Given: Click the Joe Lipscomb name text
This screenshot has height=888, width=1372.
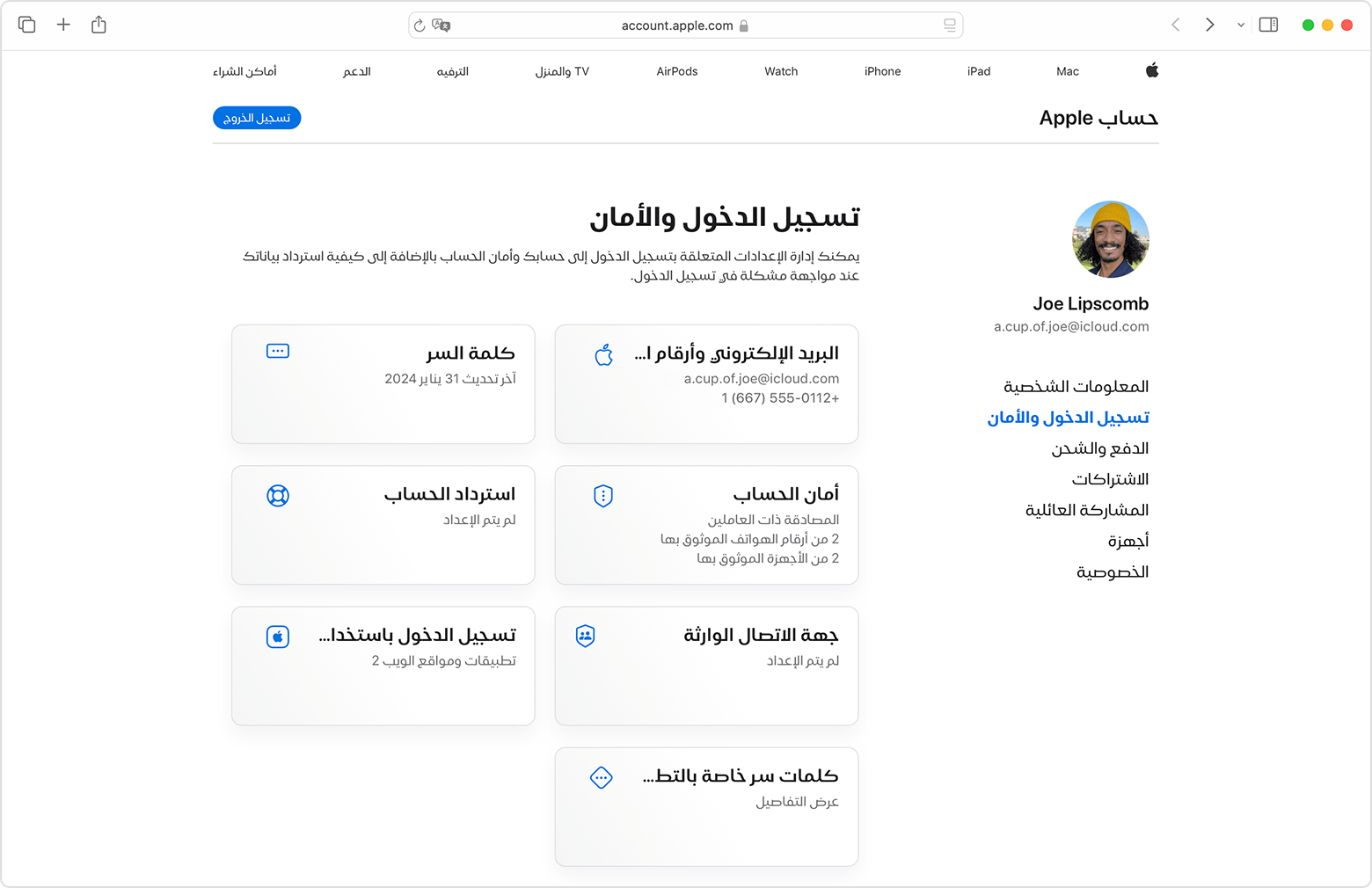Looking at the screenshot, I should pos(1091,303).
